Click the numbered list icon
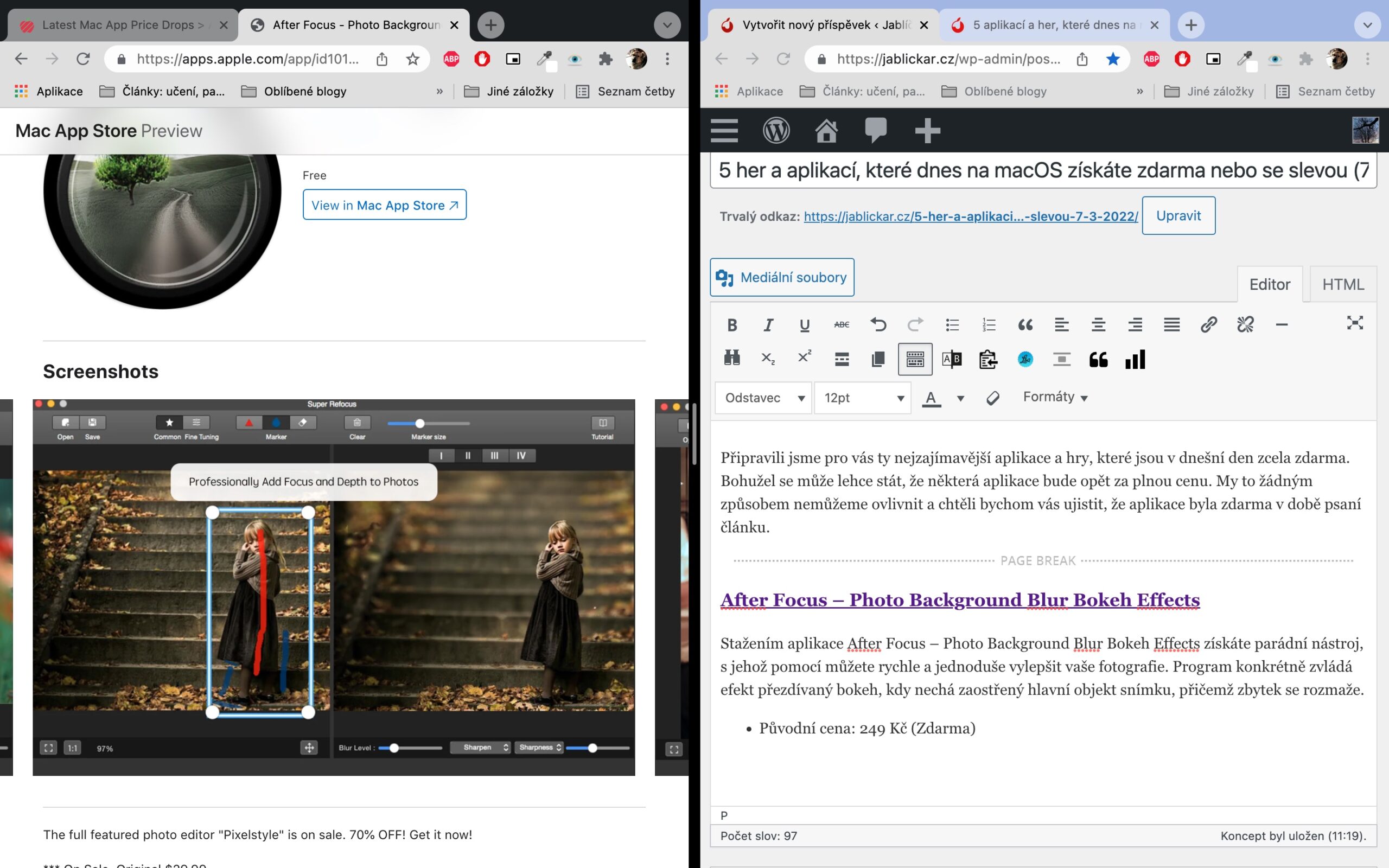The width and height of the screenshot is (1389, 868). click(989, 325)
